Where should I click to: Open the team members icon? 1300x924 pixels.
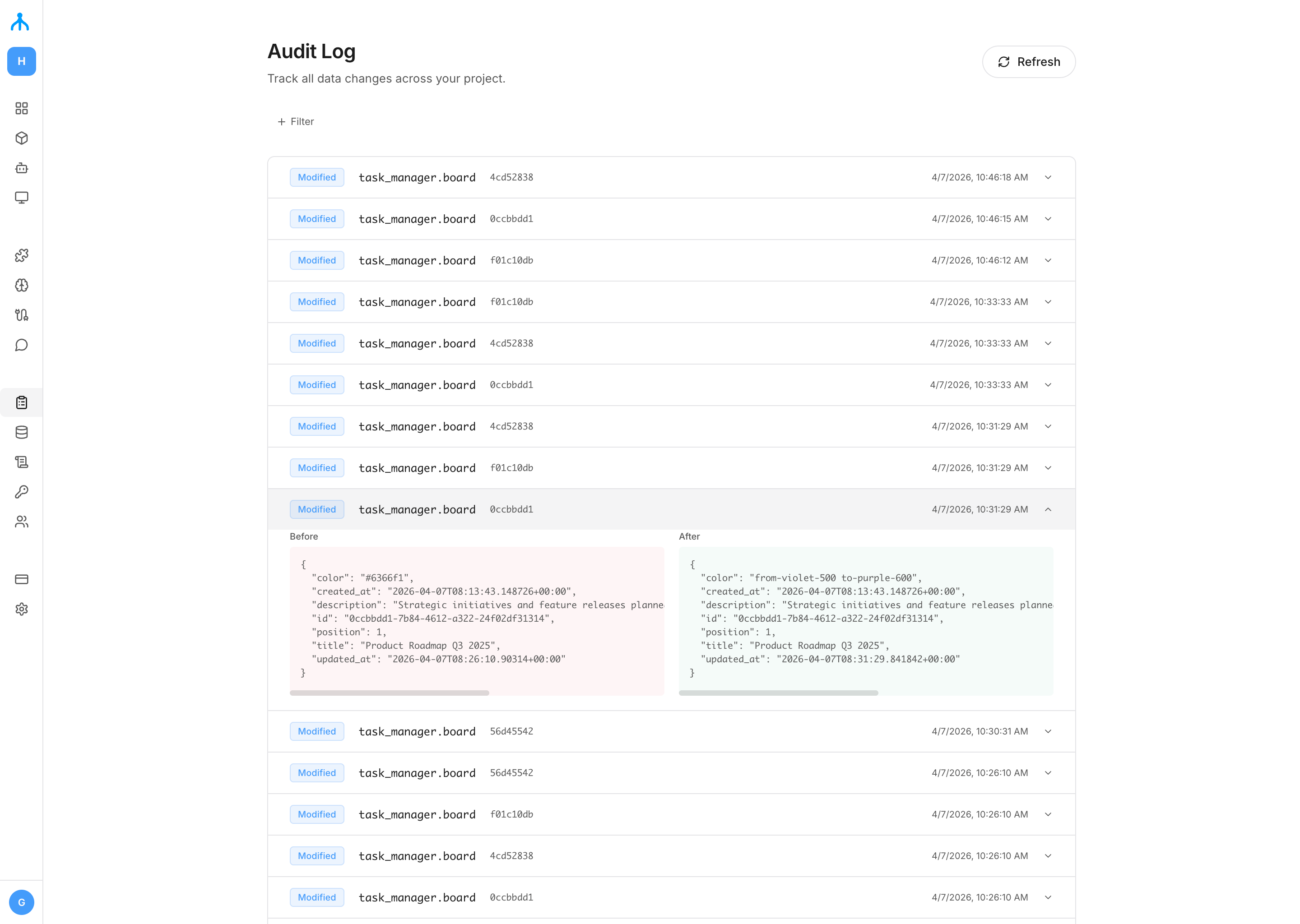(x=22, y=522)
